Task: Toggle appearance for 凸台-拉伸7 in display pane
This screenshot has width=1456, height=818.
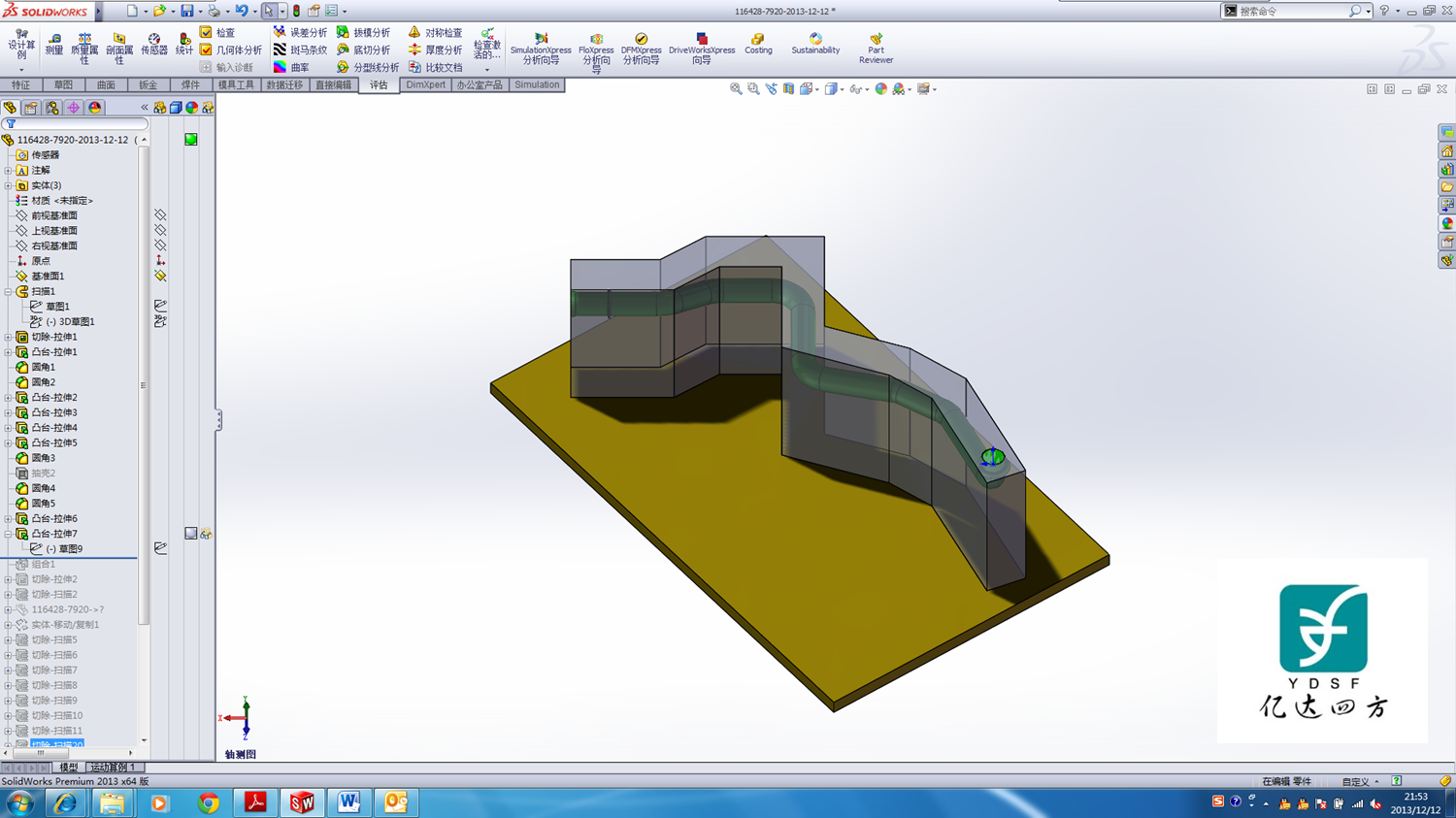Action: [191, 534]
